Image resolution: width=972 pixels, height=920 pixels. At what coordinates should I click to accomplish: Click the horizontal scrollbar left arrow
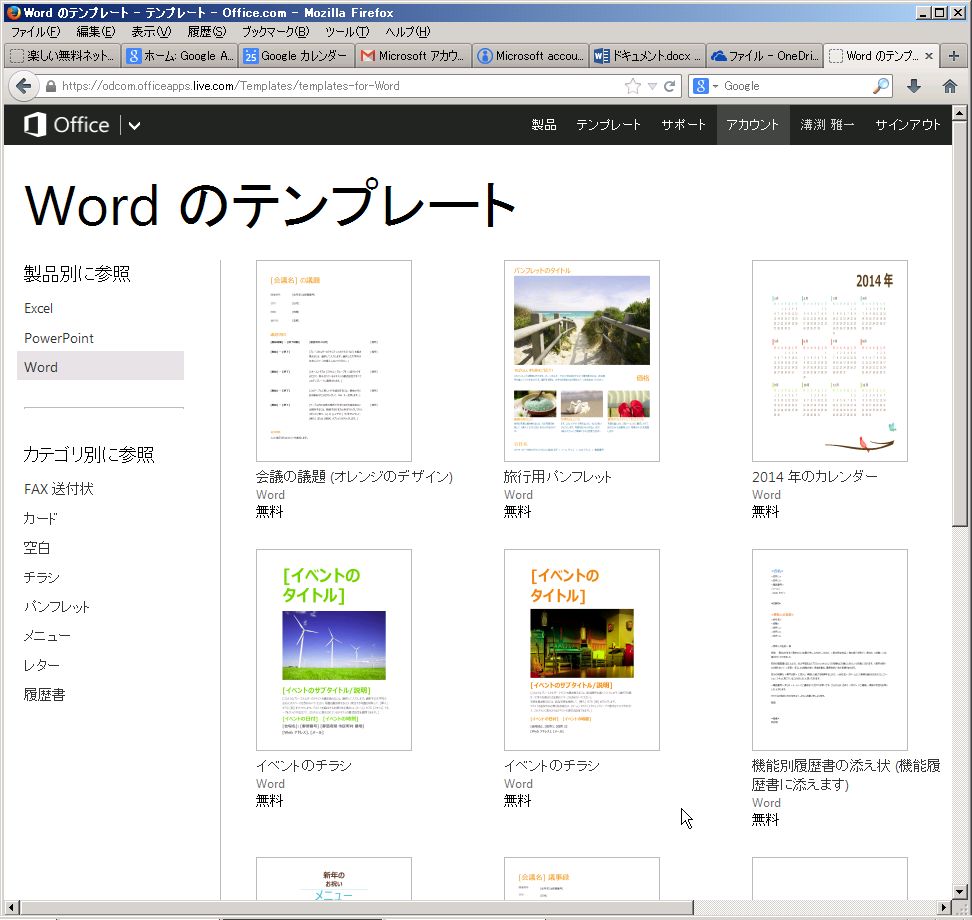11,907
